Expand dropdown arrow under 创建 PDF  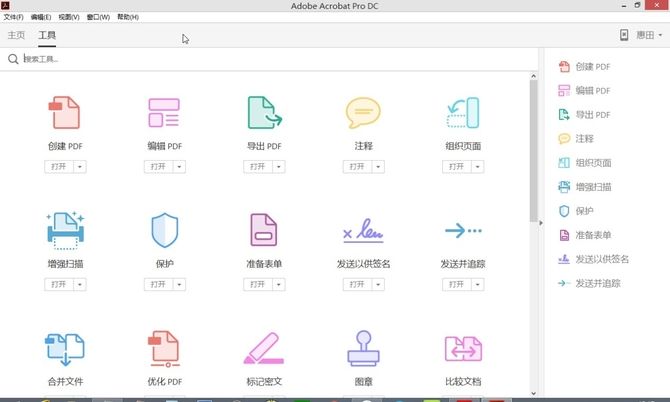pyautogui.click(x=80, y=167)
